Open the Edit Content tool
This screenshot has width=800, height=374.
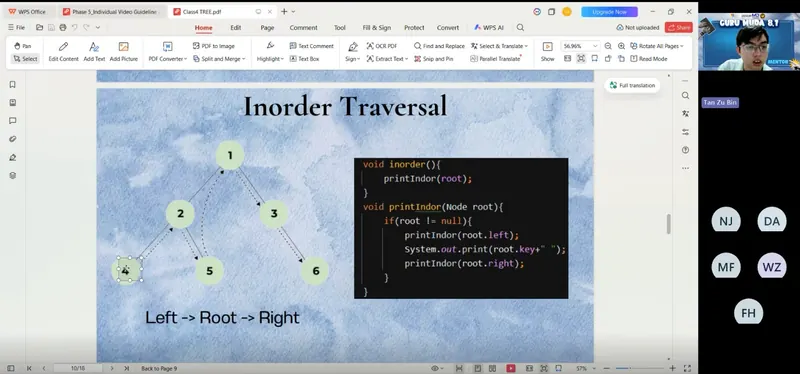pos(63,52)
